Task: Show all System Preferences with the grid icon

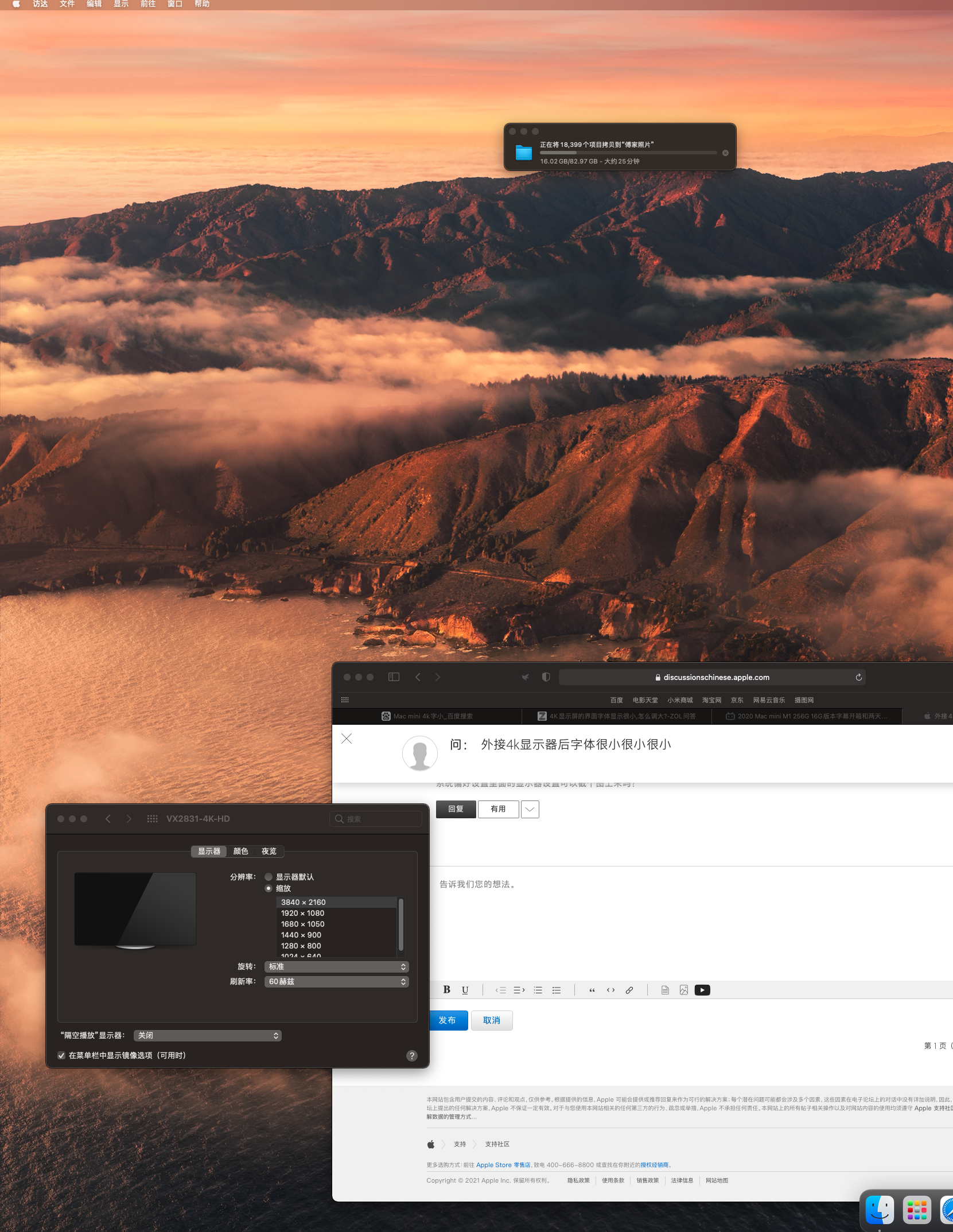Action: [152, 819]
